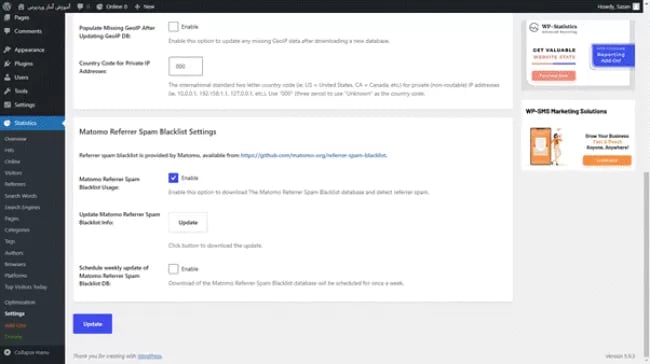Open the Search Words submenu item

click(x=21, y=196)
